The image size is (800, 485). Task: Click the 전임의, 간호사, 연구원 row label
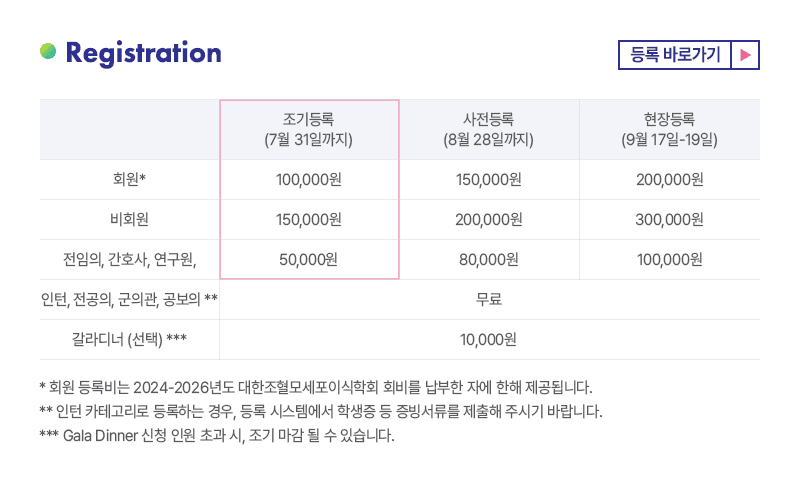(130, 260)
